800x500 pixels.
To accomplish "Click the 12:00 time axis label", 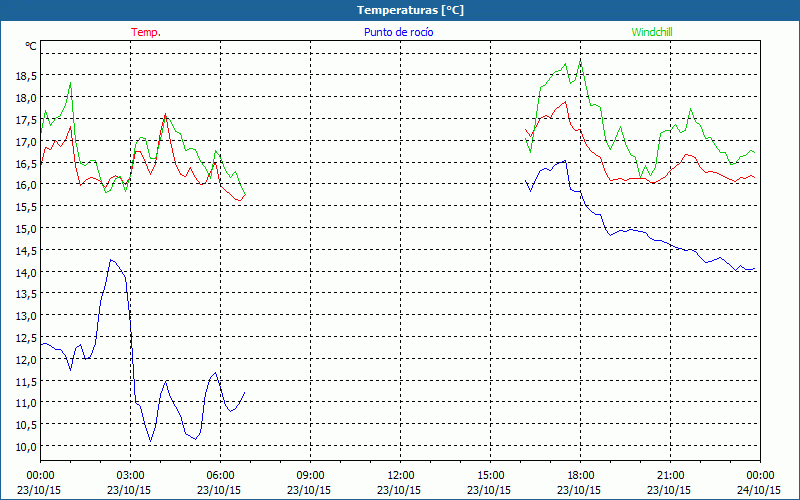I will coord(401,476).
